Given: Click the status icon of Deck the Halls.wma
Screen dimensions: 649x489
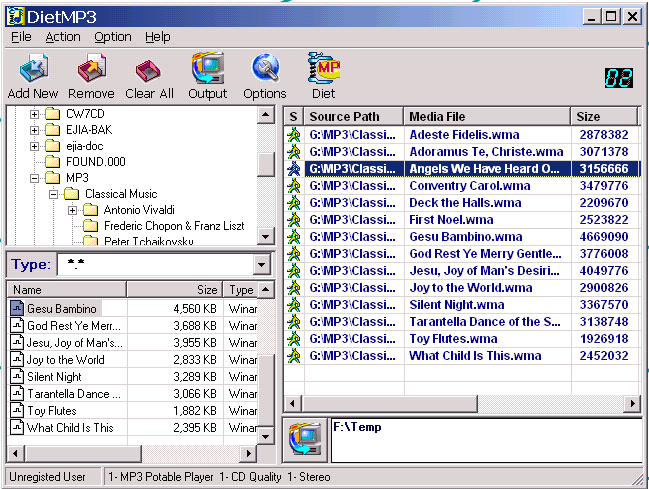Looking at the screenshot, I should coord(294,203).
